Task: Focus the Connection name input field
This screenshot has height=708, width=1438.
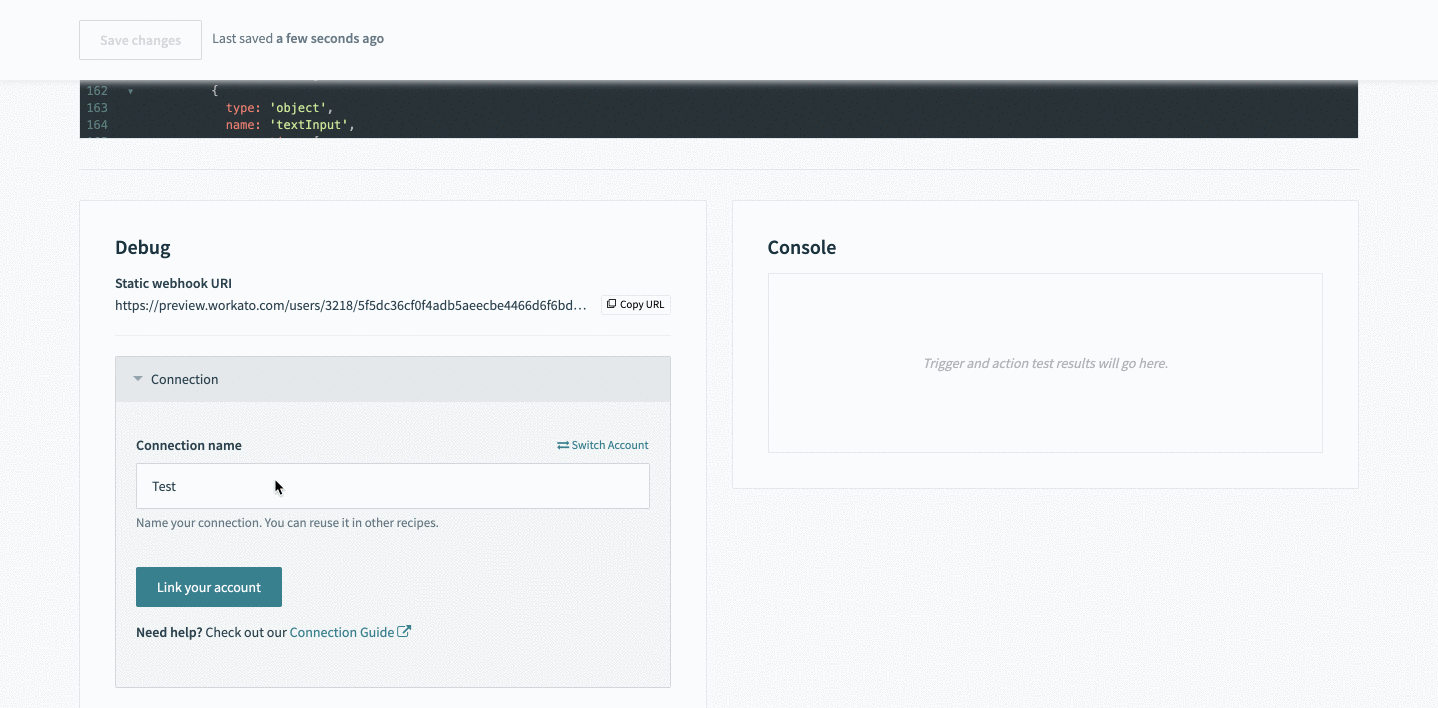Action: [x=392, y=486]
